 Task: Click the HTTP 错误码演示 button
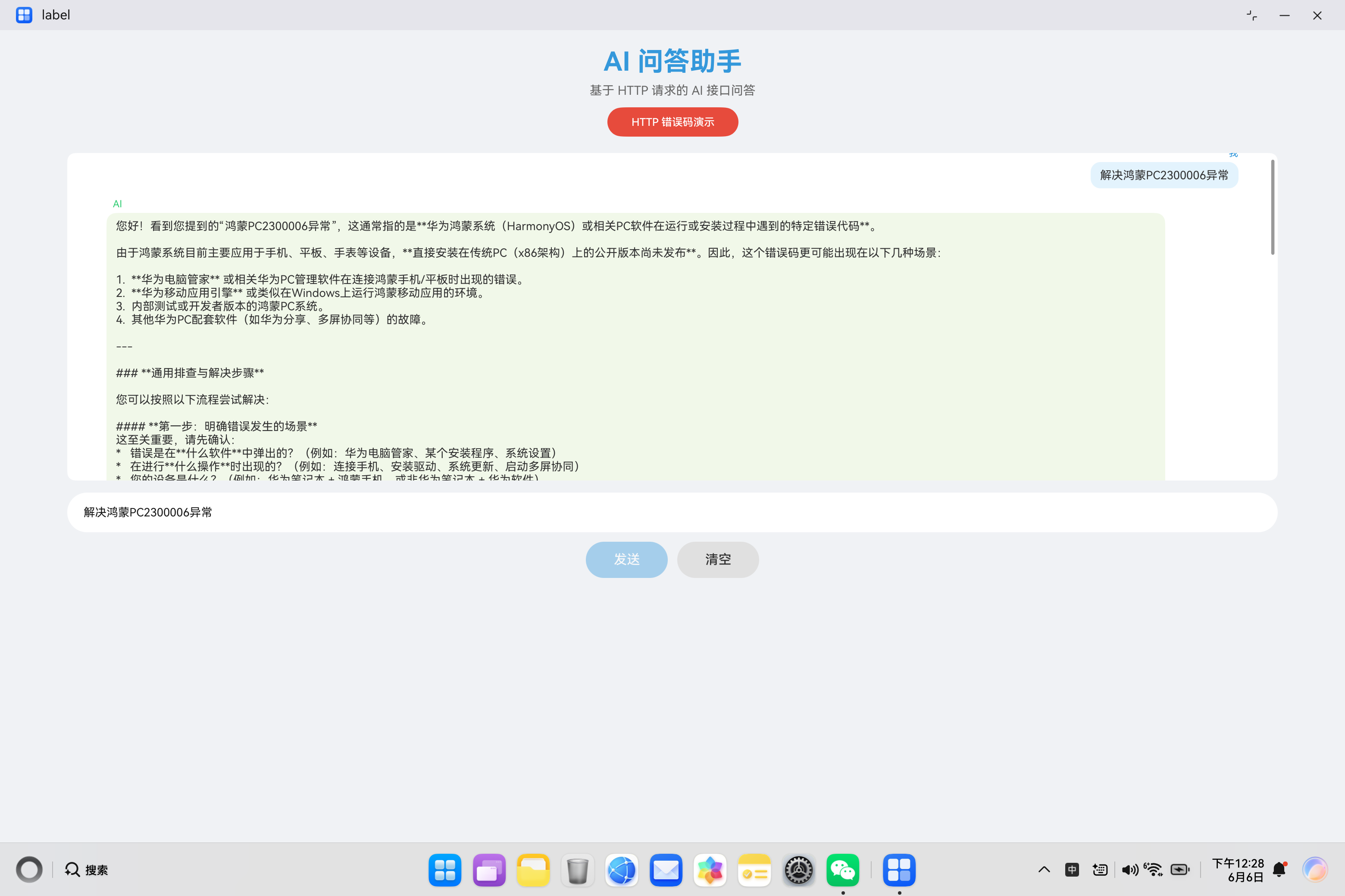(x=672, y=122)
